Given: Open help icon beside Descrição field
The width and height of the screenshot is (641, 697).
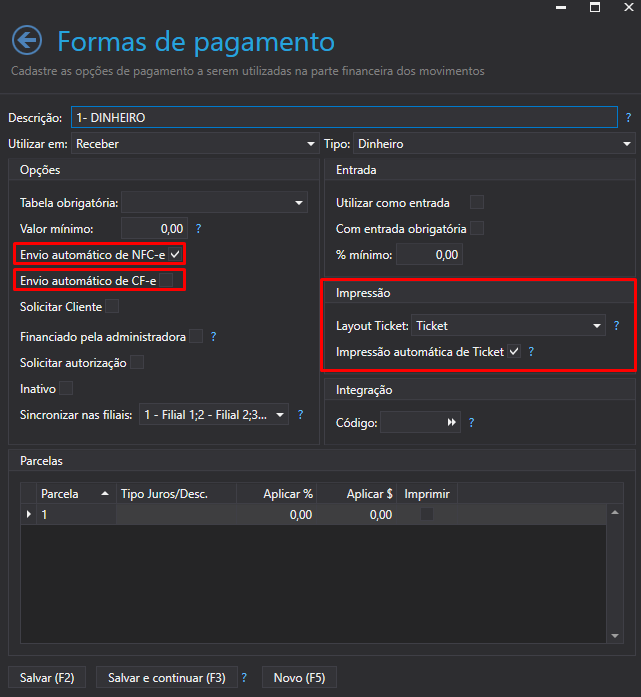Looking at the screenshot, I should coord(628,118).
